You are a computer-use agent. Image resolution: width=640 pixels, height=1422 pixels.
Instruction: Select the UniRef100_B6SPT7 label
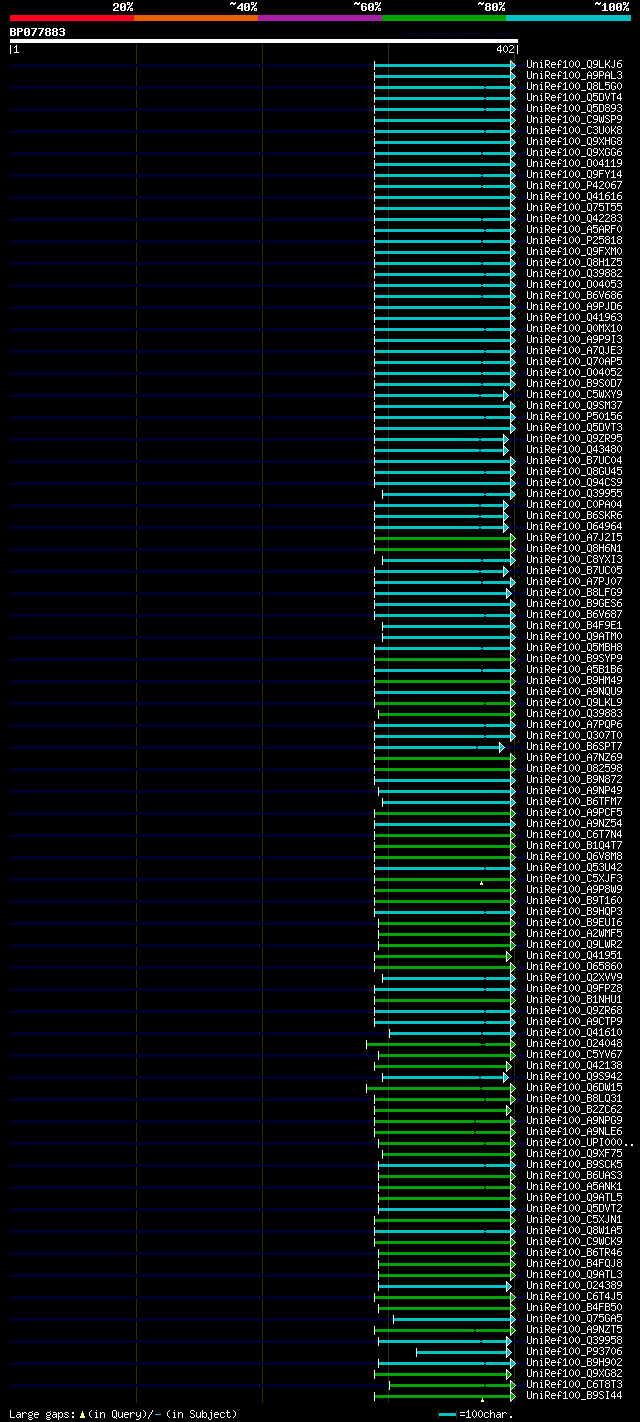click(574, 746)
